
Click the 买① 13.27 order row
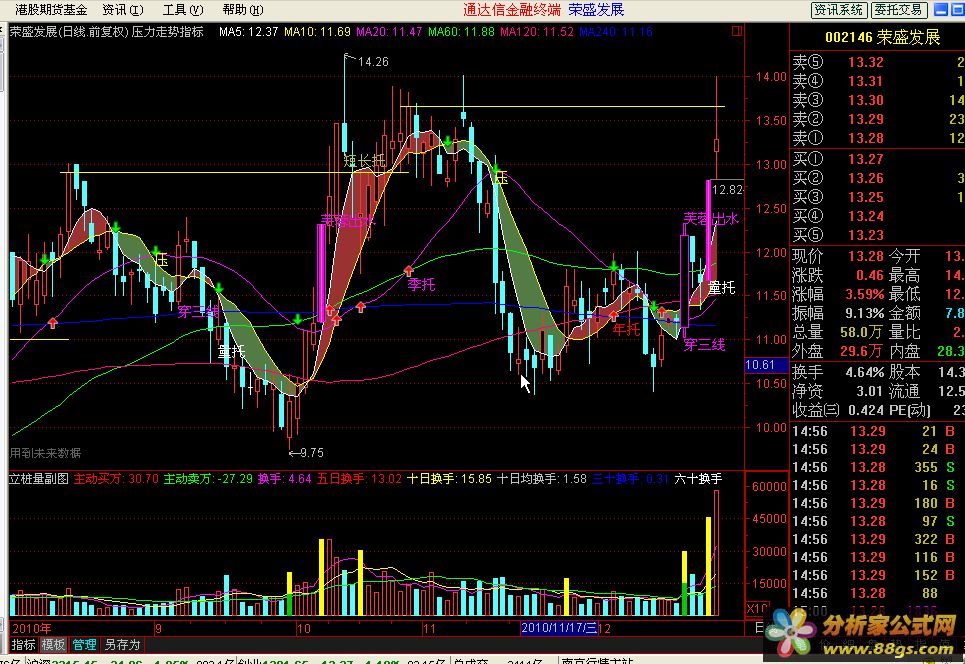pyautogui.click(x=878, y=159)
